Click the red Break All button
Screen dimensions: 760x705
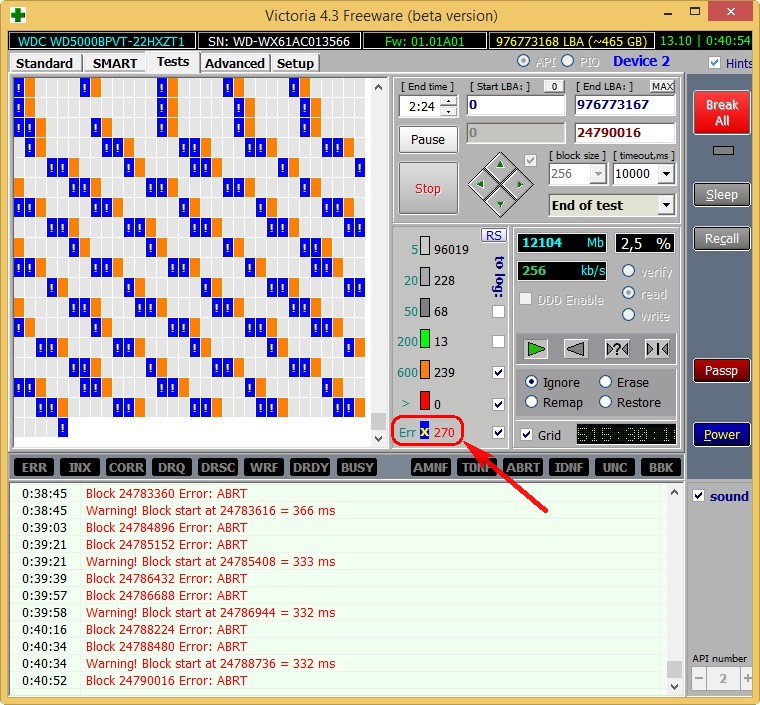[x=722, y=112]
